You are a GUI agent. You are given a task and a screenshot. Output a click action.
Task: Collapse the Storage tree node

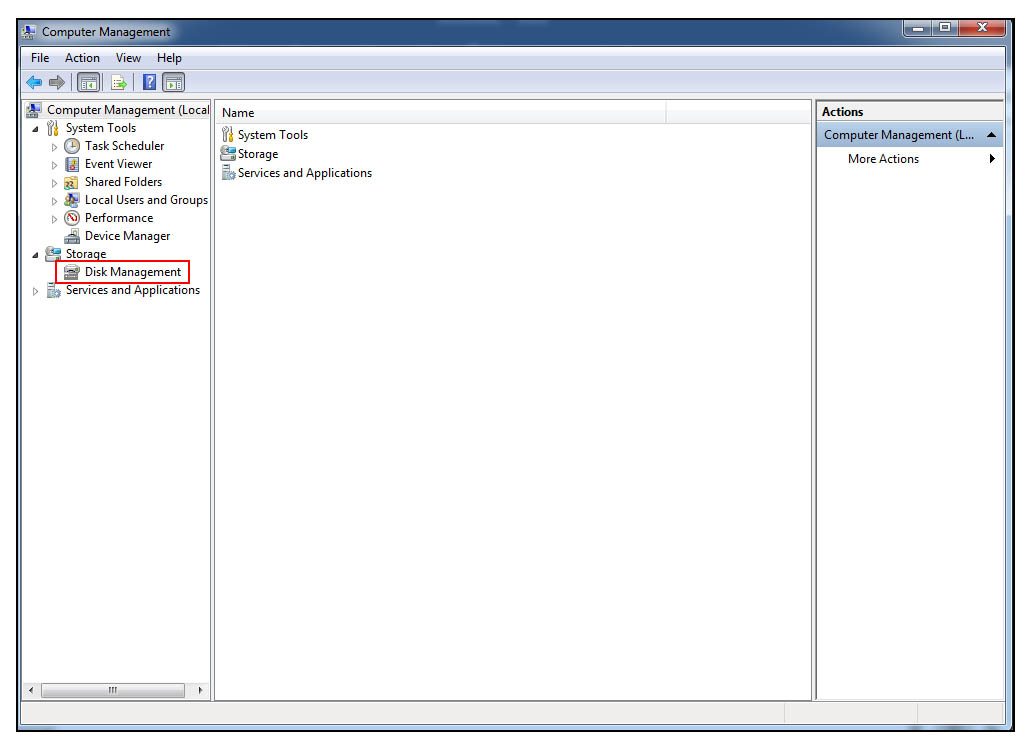(35, 255)
